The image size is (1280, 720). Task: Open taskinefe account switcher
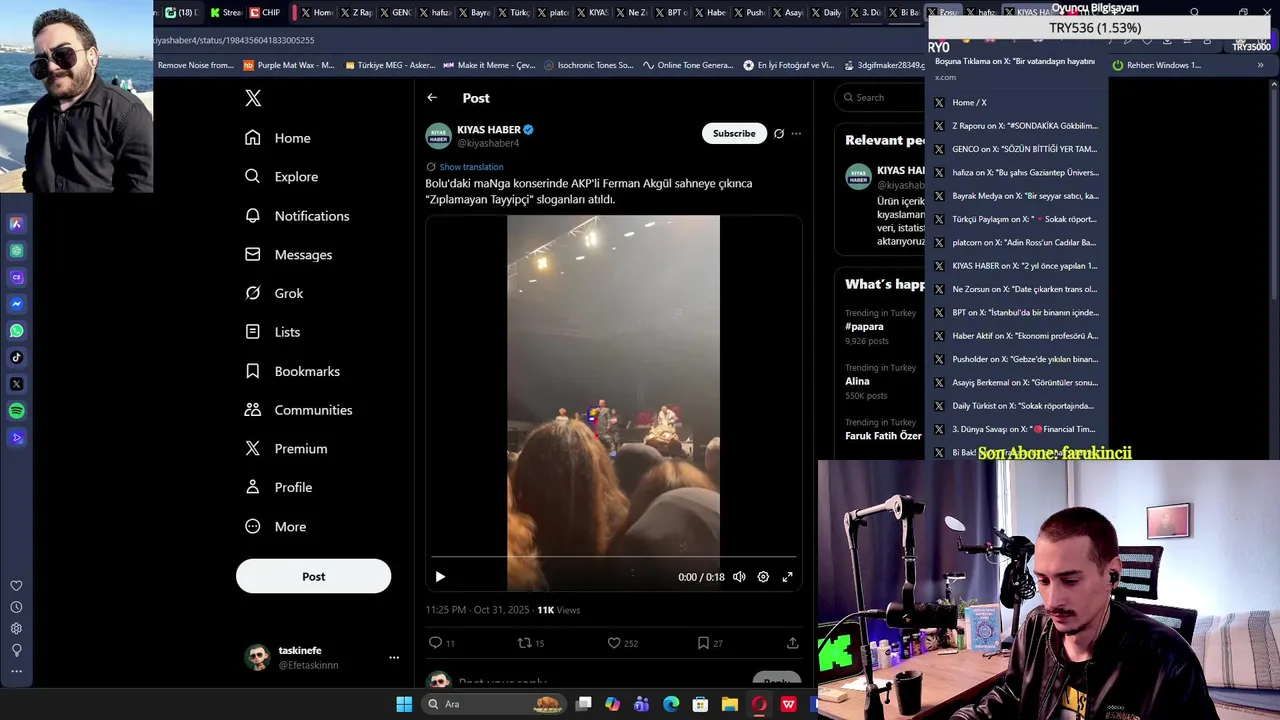(322, 657)
